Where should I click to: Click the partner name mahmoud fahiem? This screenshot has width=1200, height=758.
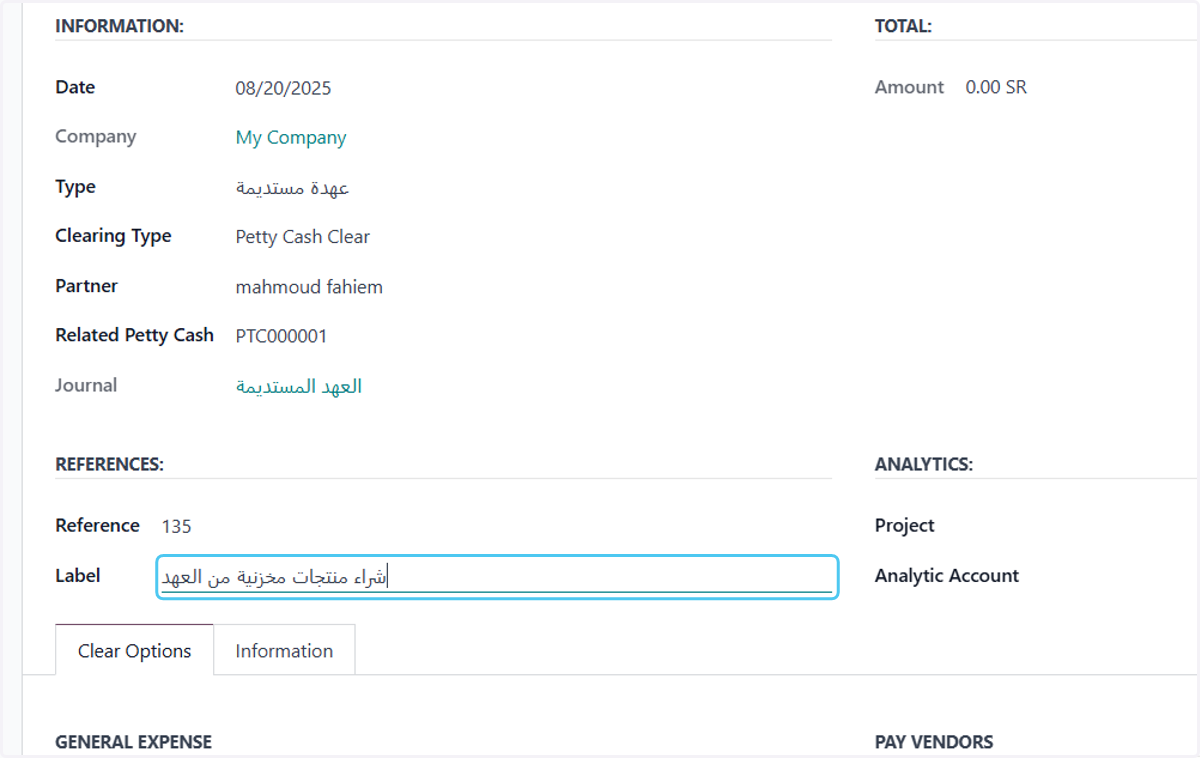(309, 287)
